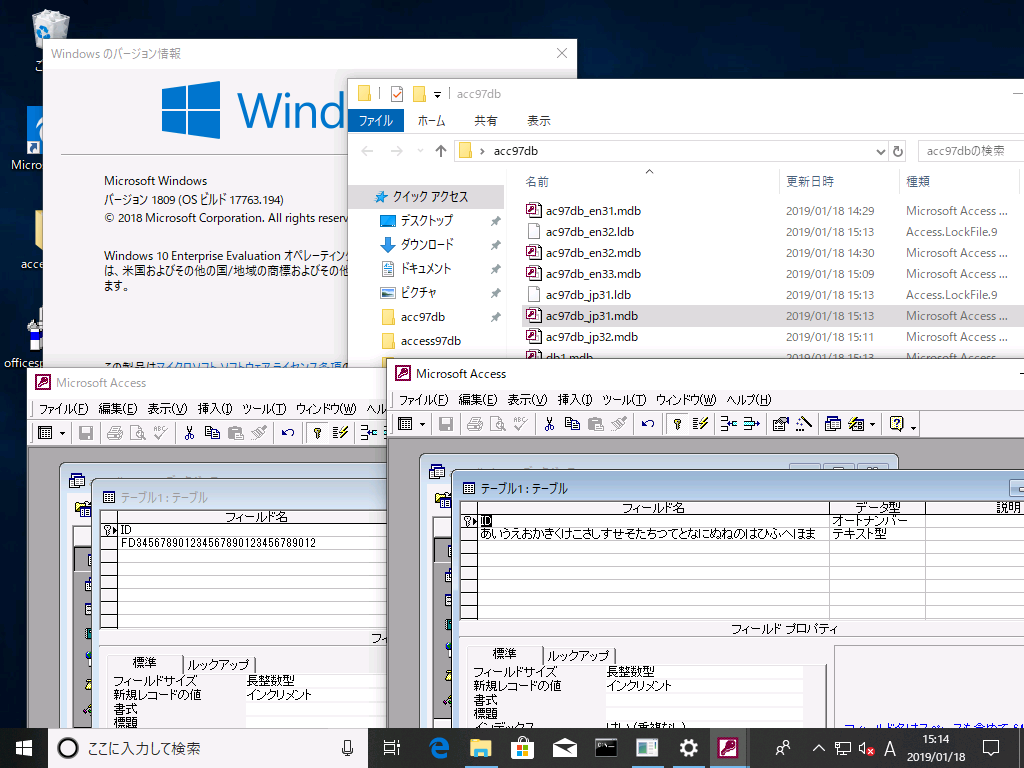The height and width of the screenshot is (768, 1024).
Task: Click Explorer refresh button
Action: click(898, 152)
